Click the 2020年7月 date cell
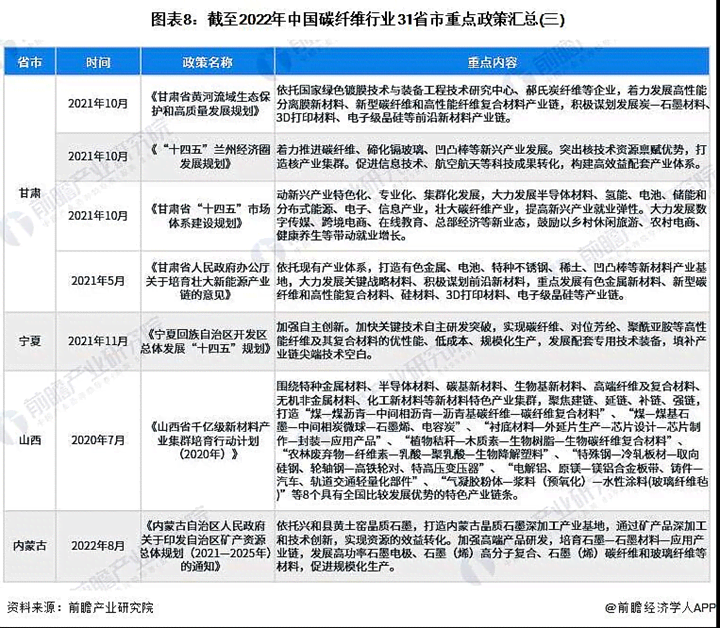The image size is (720, 628). [98, 439]
